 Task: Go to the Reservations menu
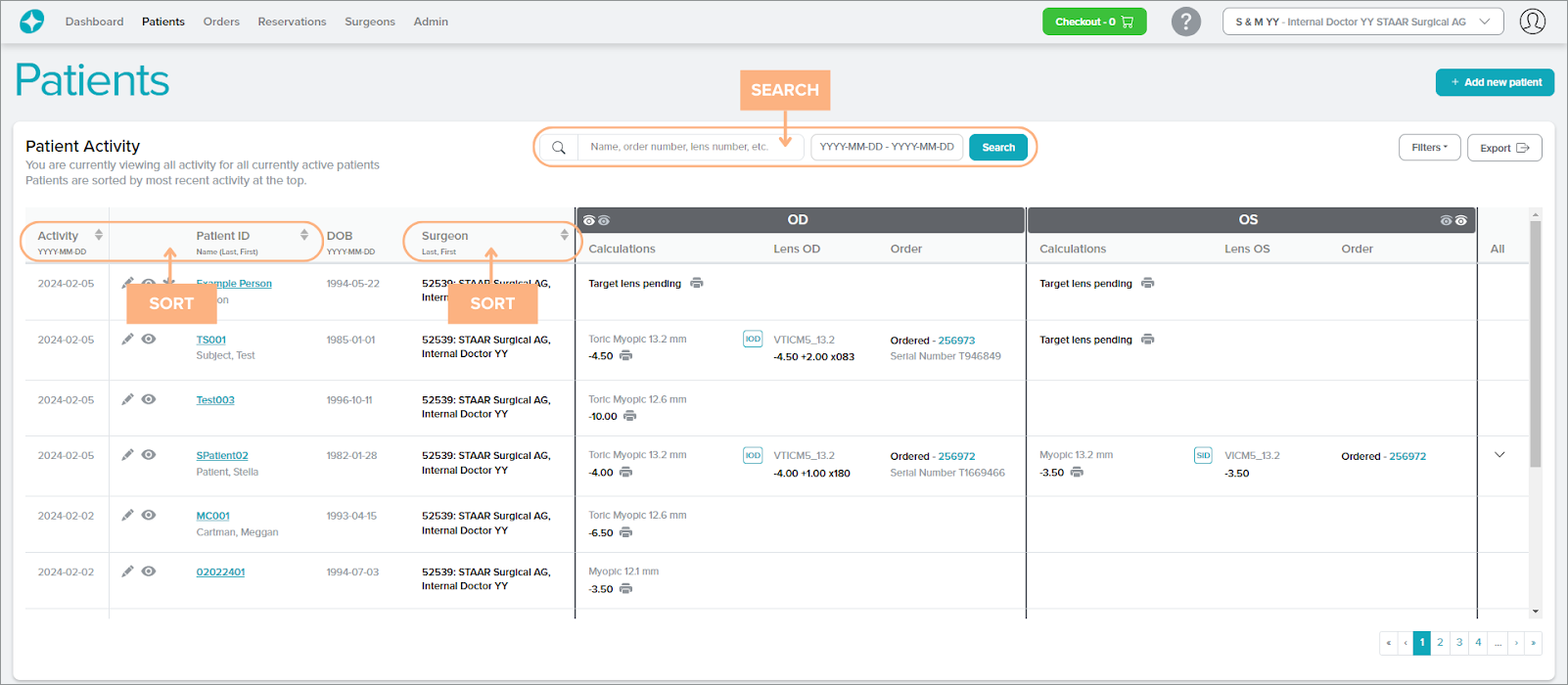[292, 22]
